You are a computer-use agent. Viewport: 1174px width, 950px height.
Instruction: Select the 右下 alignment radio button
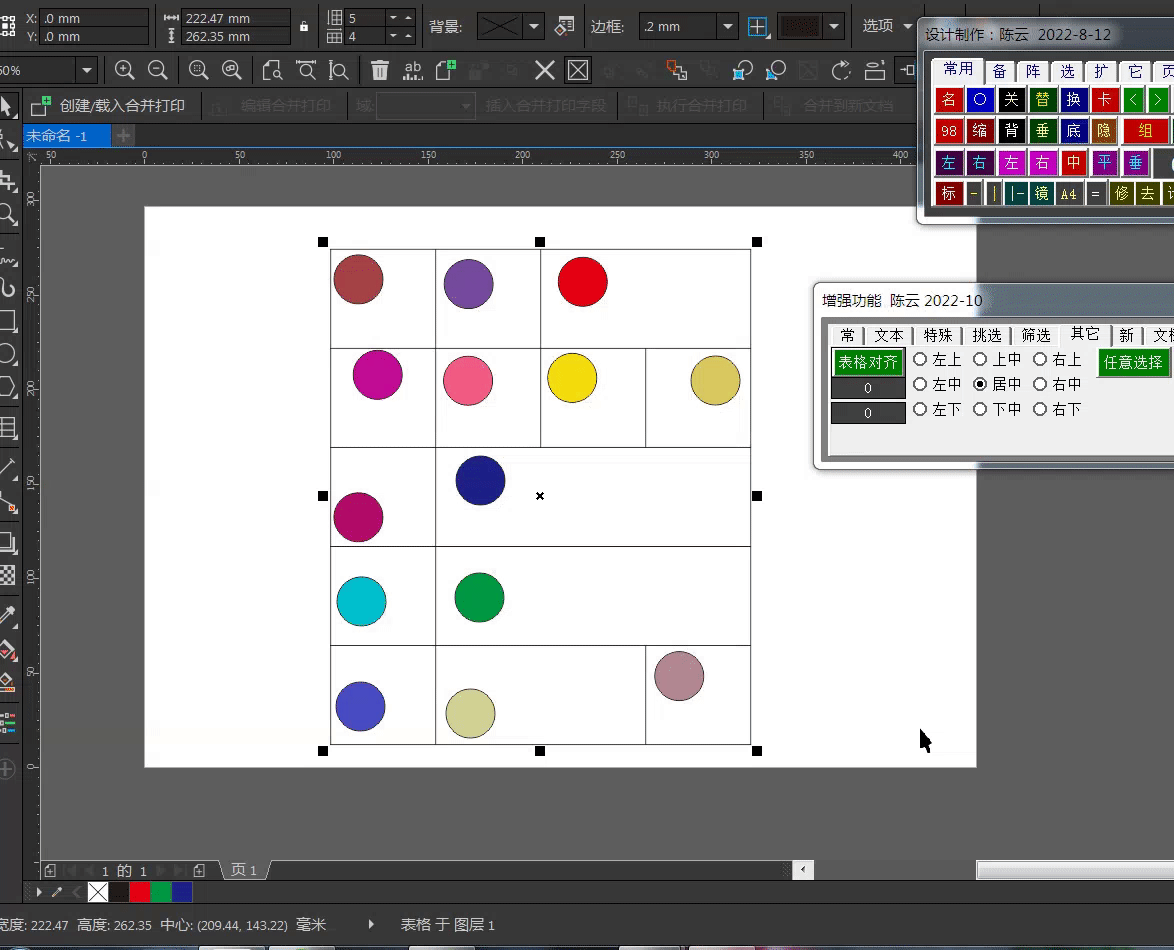click(x=1040, y=409)
